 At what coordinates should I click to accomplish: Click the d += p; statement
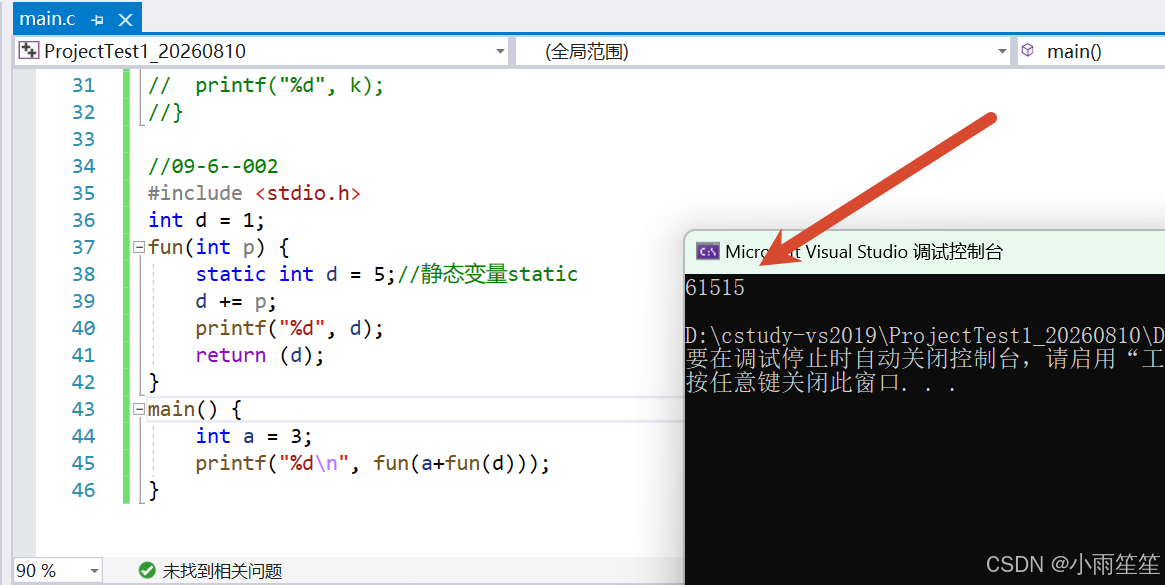click(x=236, y=301)
